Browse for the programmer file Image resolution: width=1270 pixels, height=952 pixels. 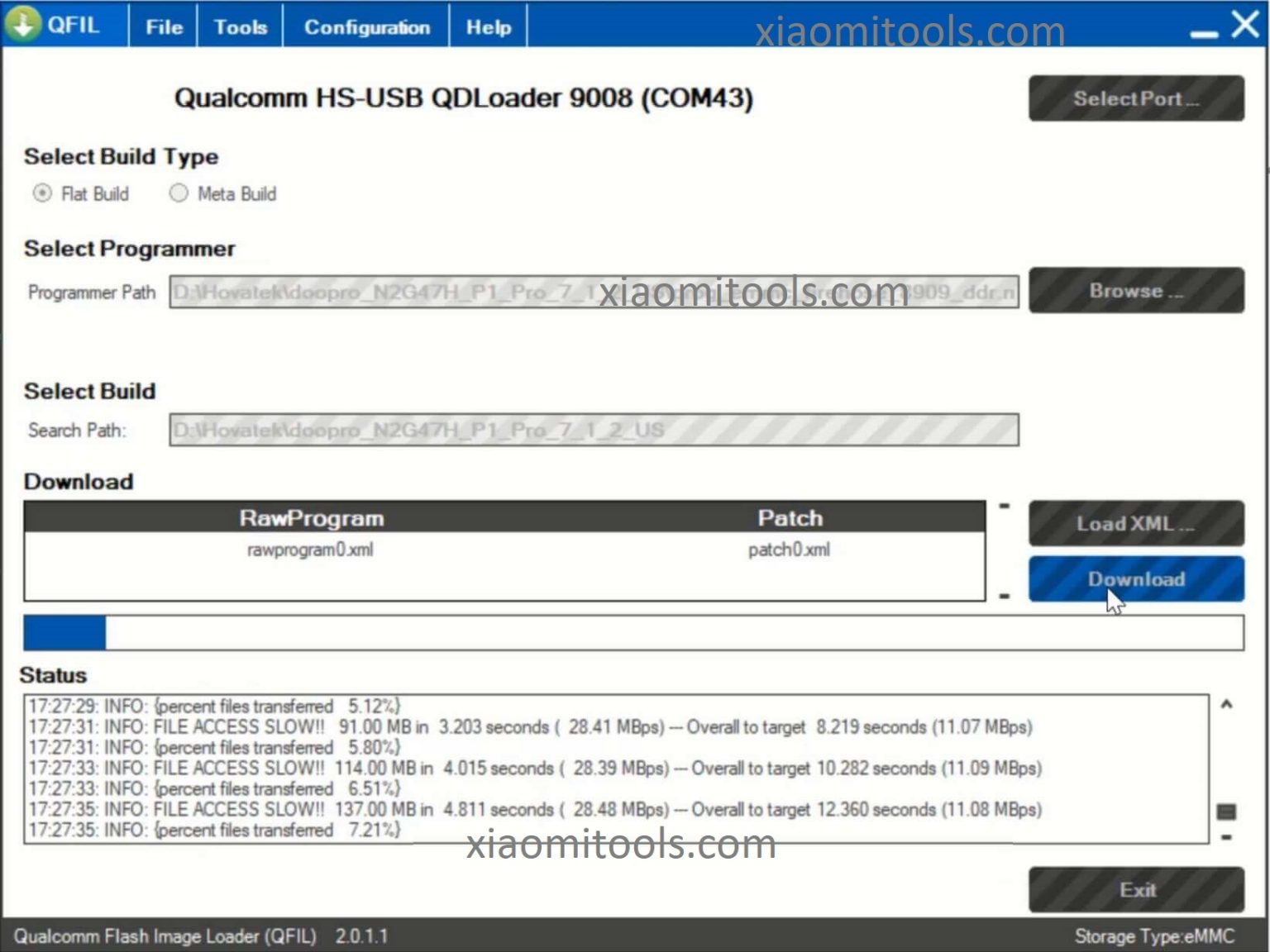coord(1135,291)
